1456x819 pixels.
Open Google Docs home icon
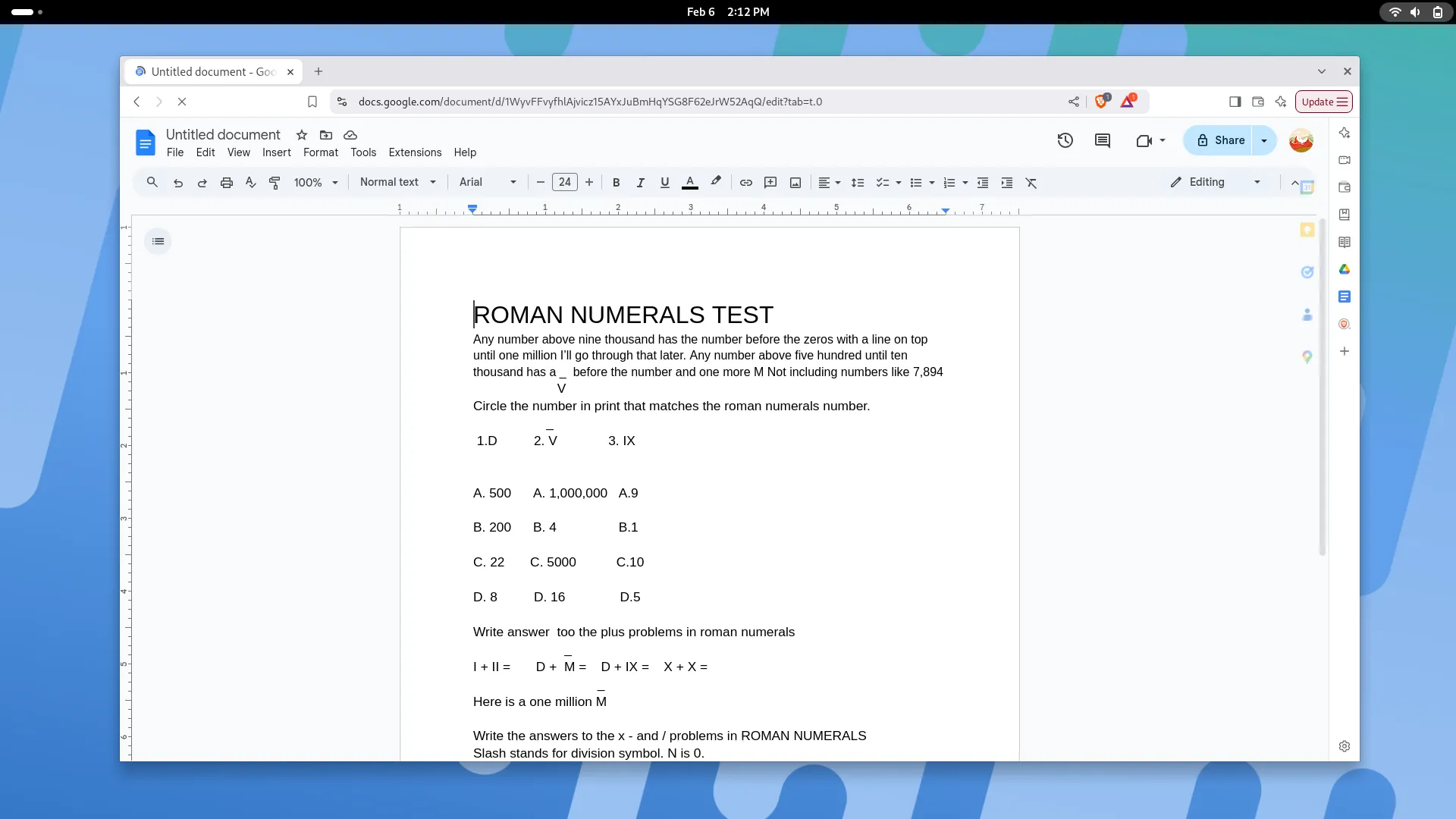click(146, 143)
